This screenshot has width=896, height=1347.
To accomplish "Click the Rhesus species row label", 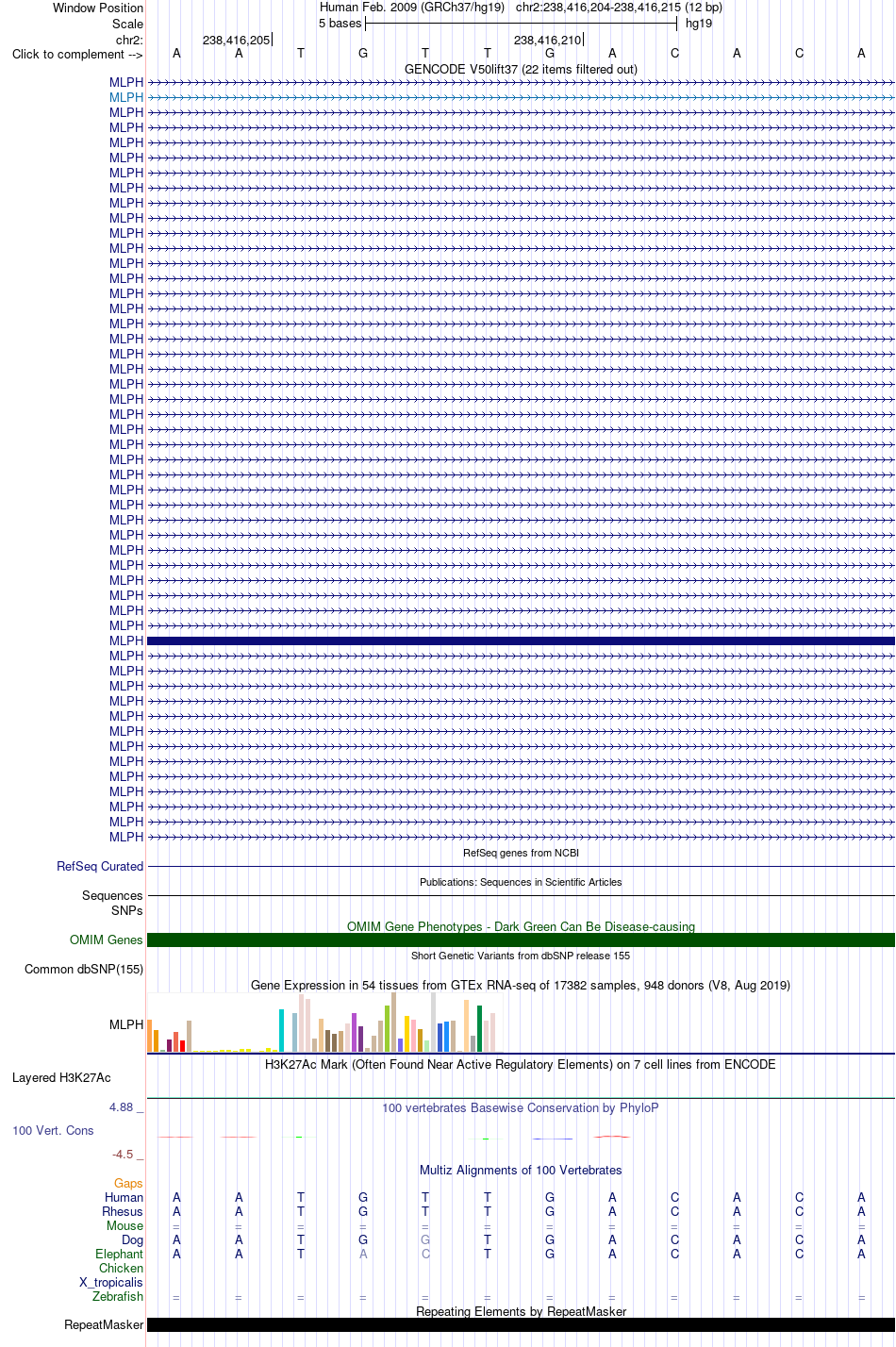I will click(x=123, y=1211).
